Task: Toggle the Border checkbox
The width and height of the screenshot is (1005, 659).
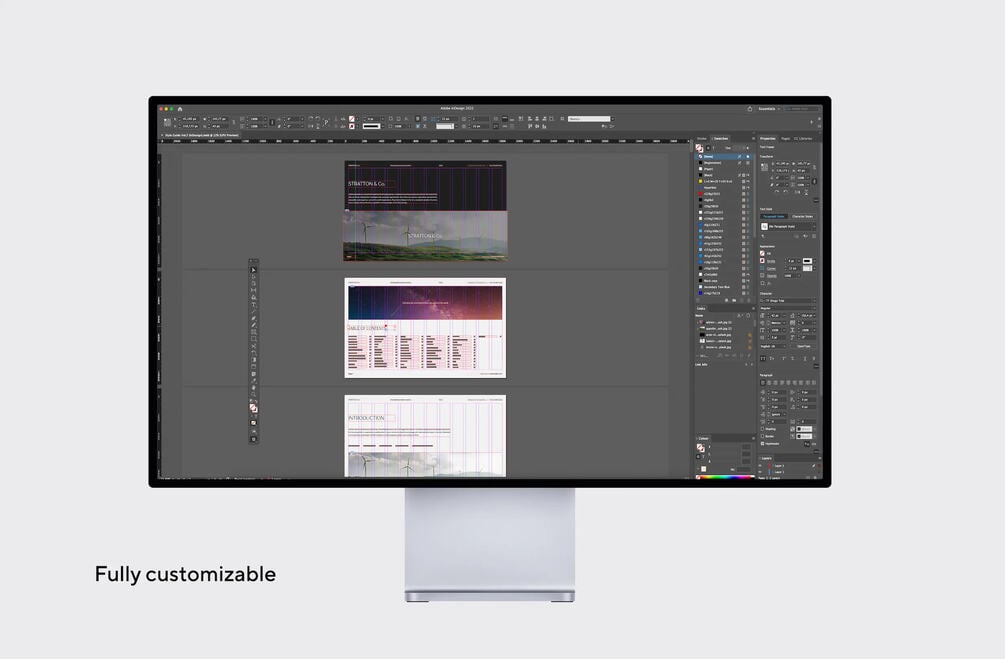Action: click(x=762, y=437)
